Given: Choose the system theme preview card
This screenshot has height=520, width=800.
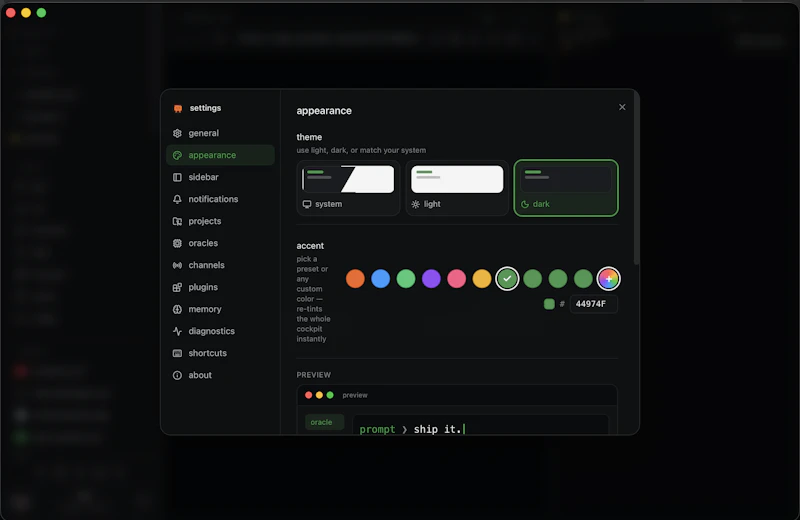Looking at the screenshot, I should [x=348, y=188].
